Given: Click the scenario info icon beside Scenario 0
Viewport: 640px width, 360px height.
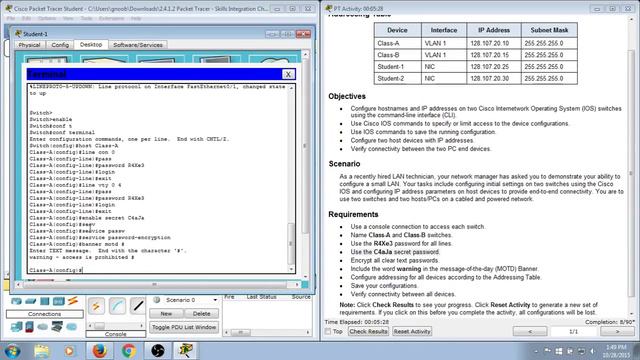Looking at the screenshot, I should coord(156,300).
